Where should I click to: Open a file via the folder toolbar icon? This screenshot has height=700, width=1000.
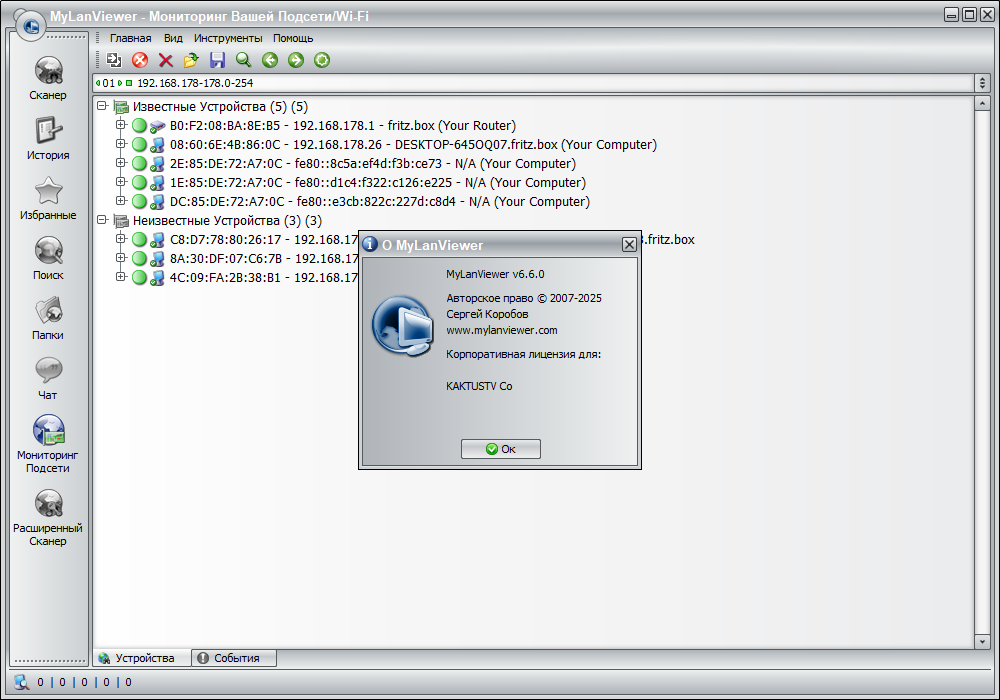pos(191,60)
